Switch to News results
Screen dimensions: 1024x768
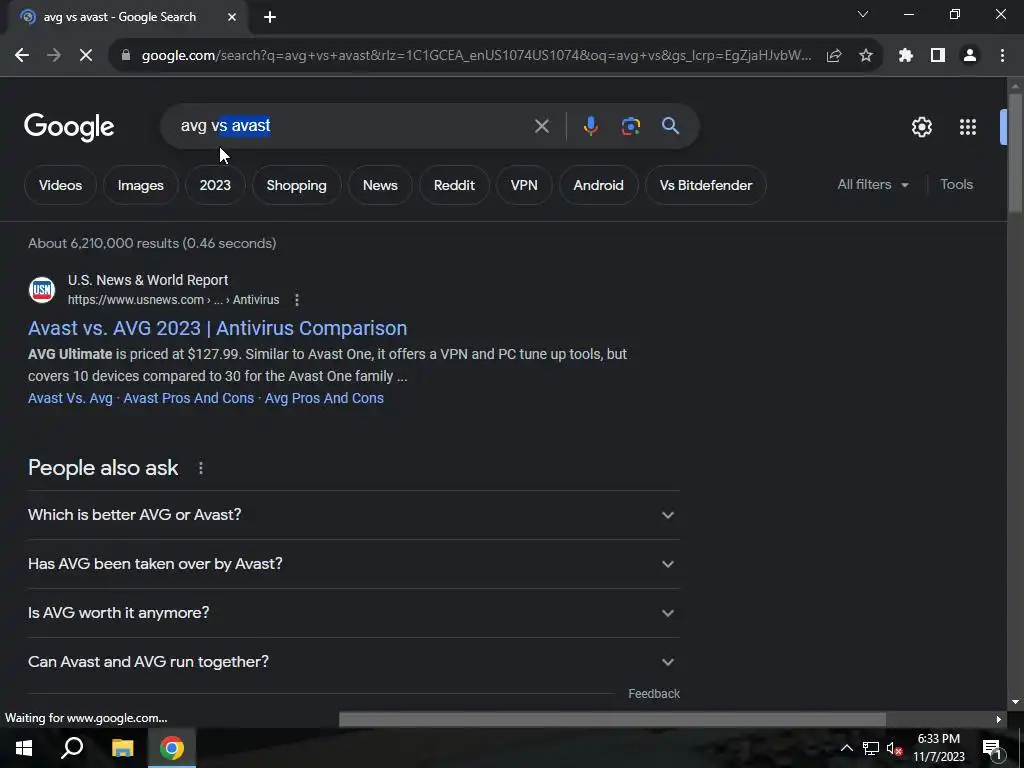[380, 185]
